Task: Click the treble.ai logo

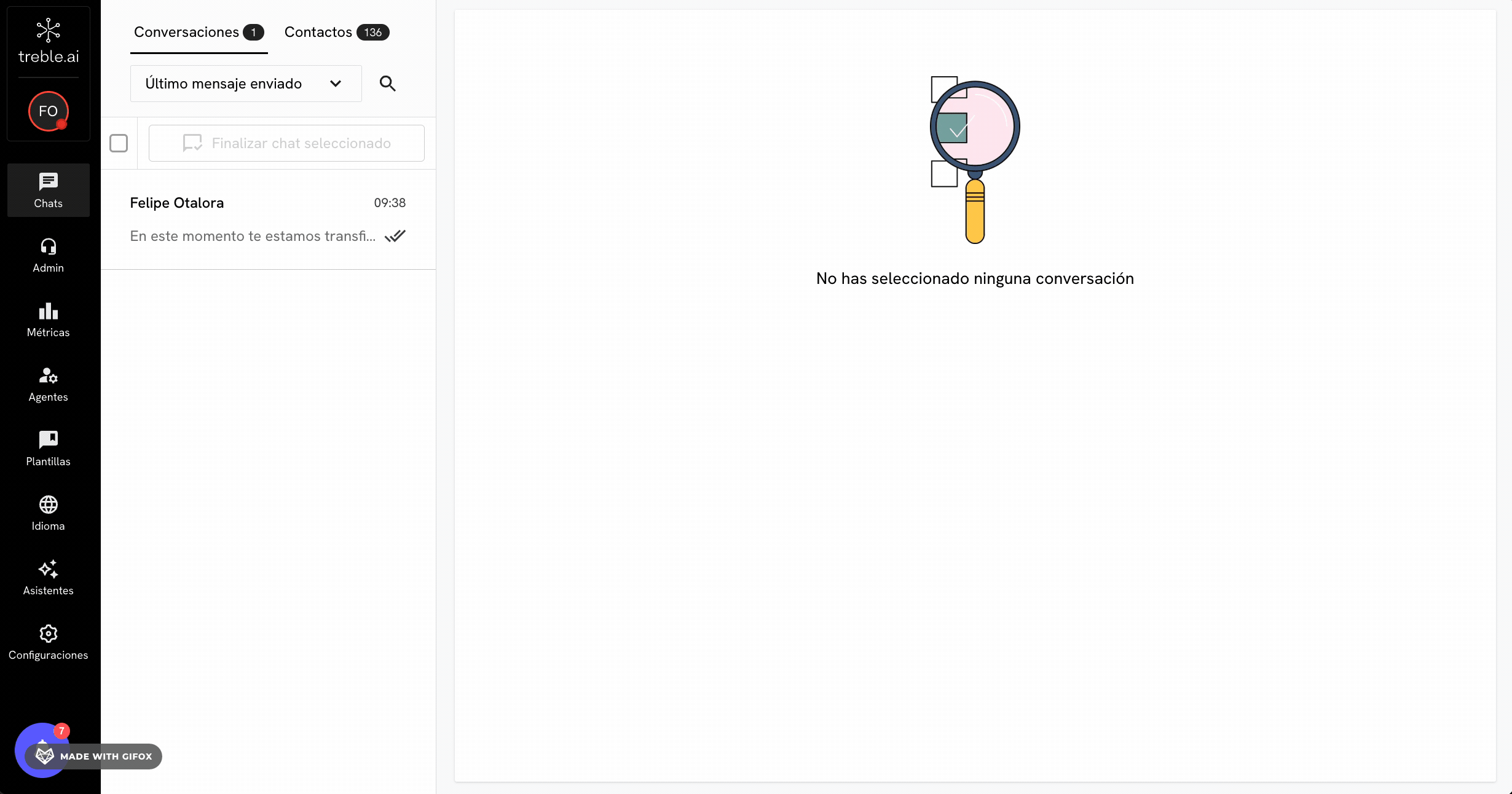Action: coord(48,42)
